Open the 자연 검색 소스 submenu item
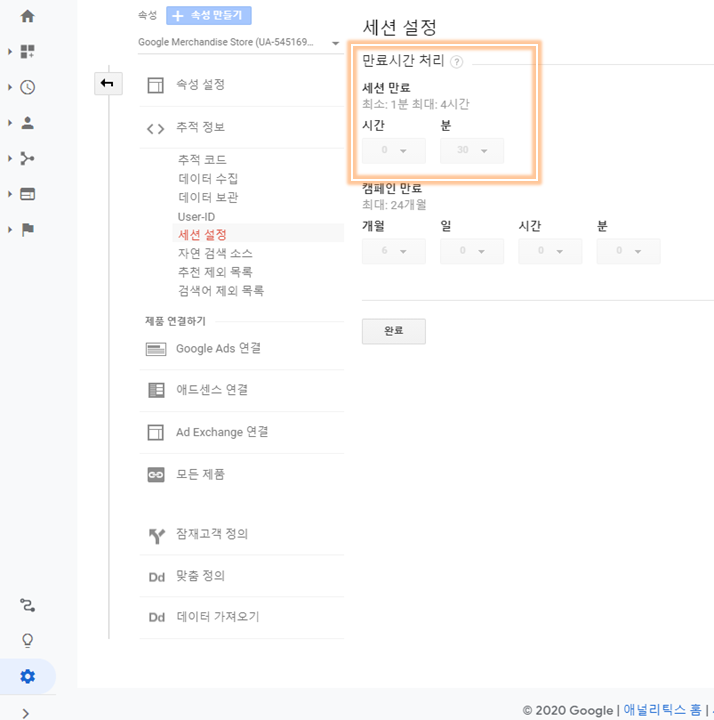 (x=215, y=253)
